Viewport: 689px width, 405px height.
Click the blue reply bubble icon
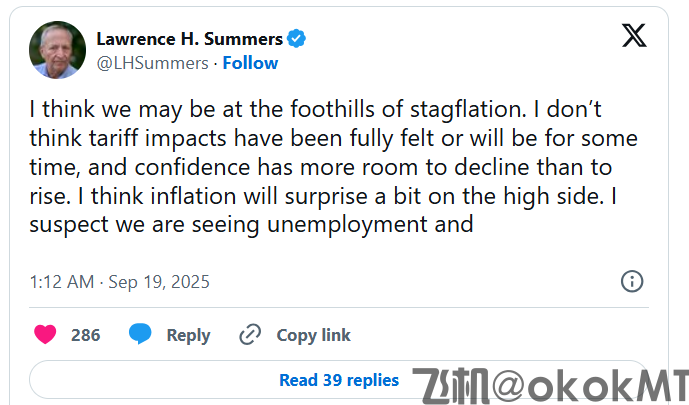click(140, 335)
